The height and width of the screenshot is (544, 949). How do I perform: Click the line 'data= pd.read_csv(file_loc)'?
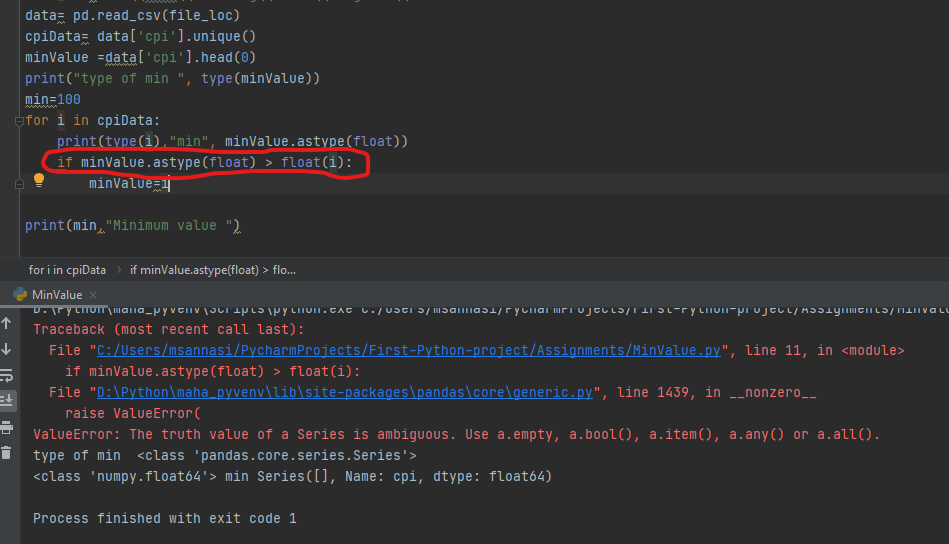tap(133, 15)
